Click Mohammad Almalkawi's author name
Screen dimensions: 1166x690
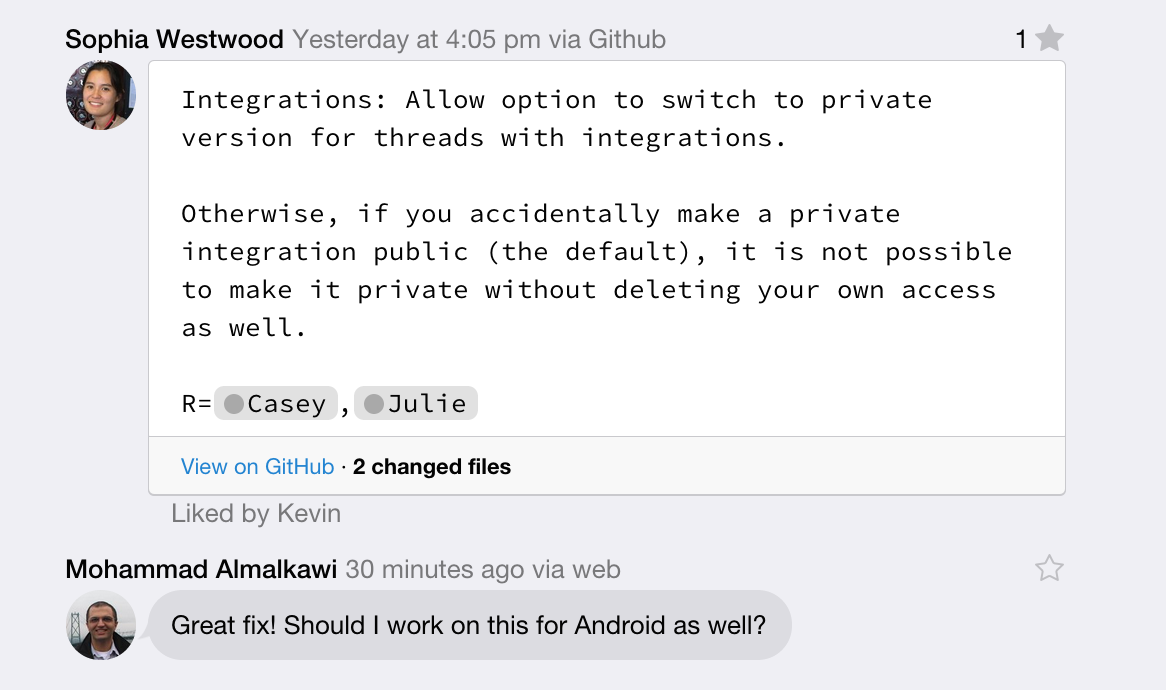(x=202, y=570)
